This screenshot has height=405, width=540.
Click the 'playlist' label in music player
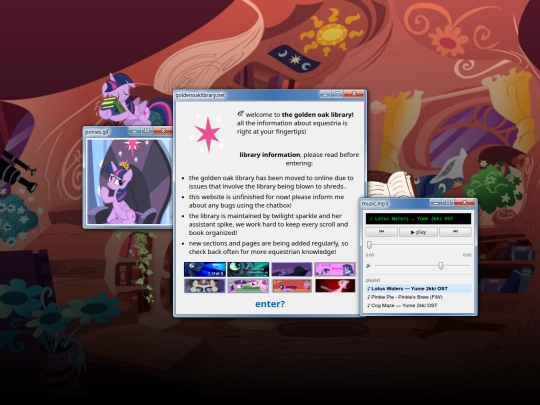point(373,280)
